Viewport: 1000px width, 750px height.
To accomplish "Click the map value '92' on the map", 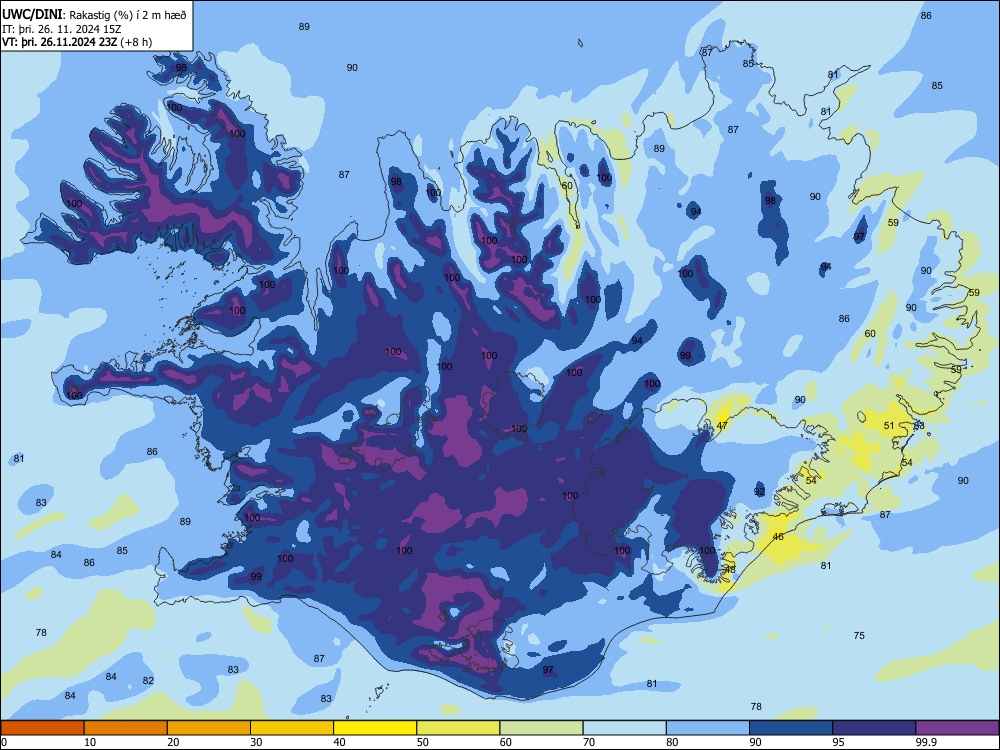I will coord(759,491).
